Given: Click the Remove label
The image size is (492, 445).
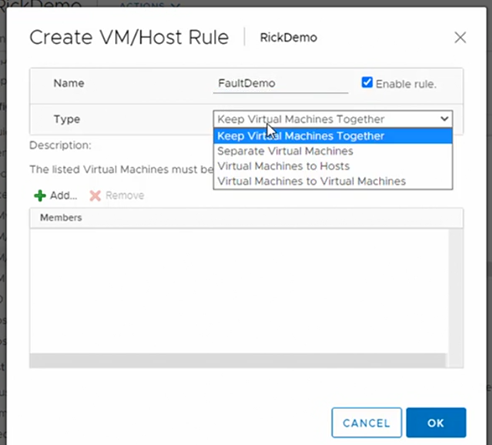Looking at the screenshot, I should (x=125, y=195).
